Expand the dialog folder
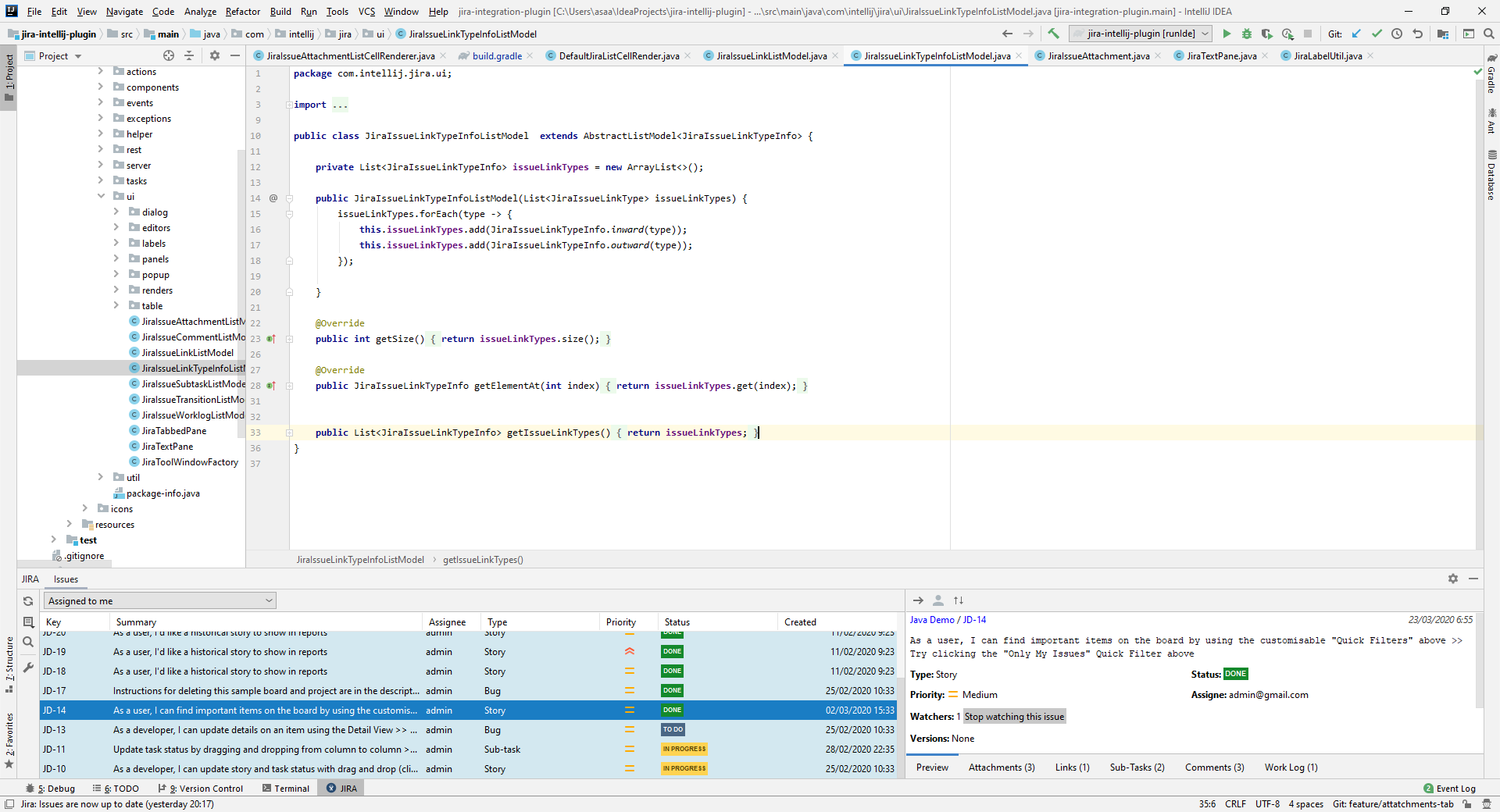1500x812 pixels. pos(116,212)
